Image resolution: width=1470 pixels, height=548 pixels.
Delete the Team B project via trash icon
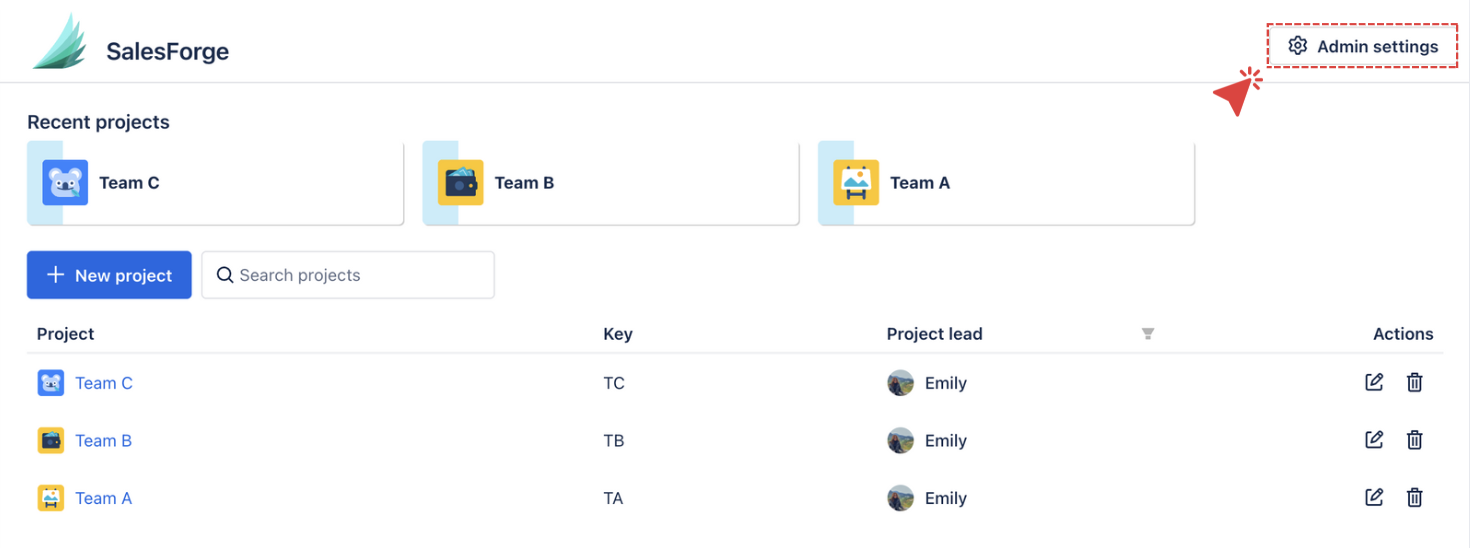click(x=1414, y=440)
